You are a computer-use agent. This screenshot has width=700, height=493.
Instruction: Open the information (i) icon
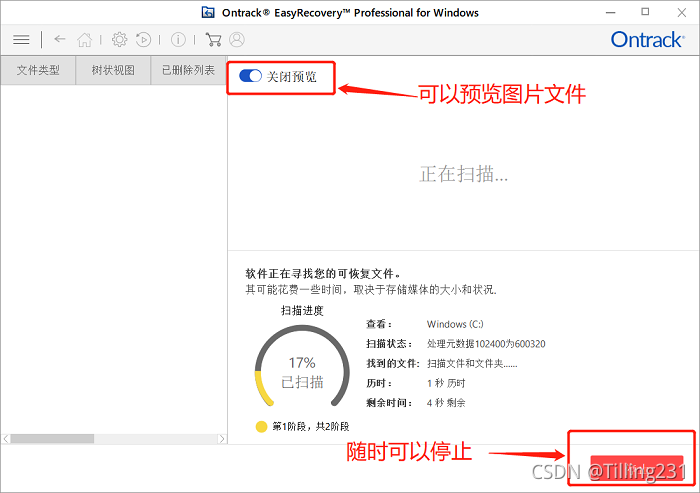[x=178, y=40]
